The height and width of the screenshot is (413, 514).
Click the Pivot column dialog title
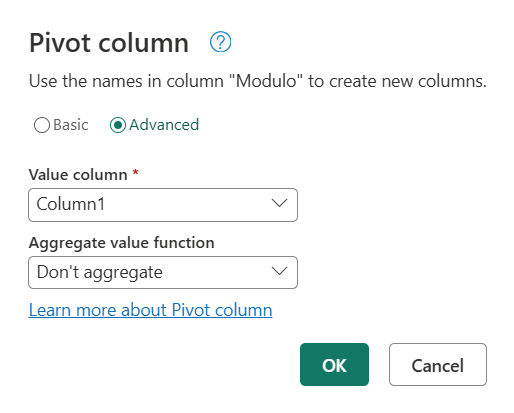109,43
